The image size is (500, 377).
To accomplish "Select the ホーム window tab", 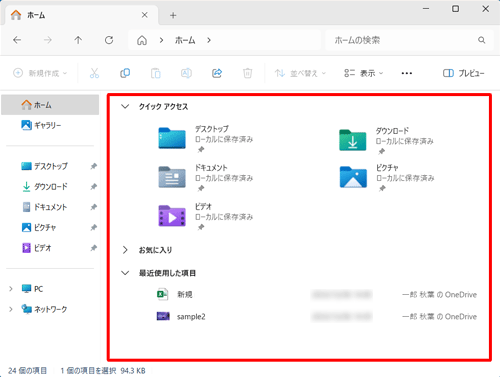I will pos(80,15).
